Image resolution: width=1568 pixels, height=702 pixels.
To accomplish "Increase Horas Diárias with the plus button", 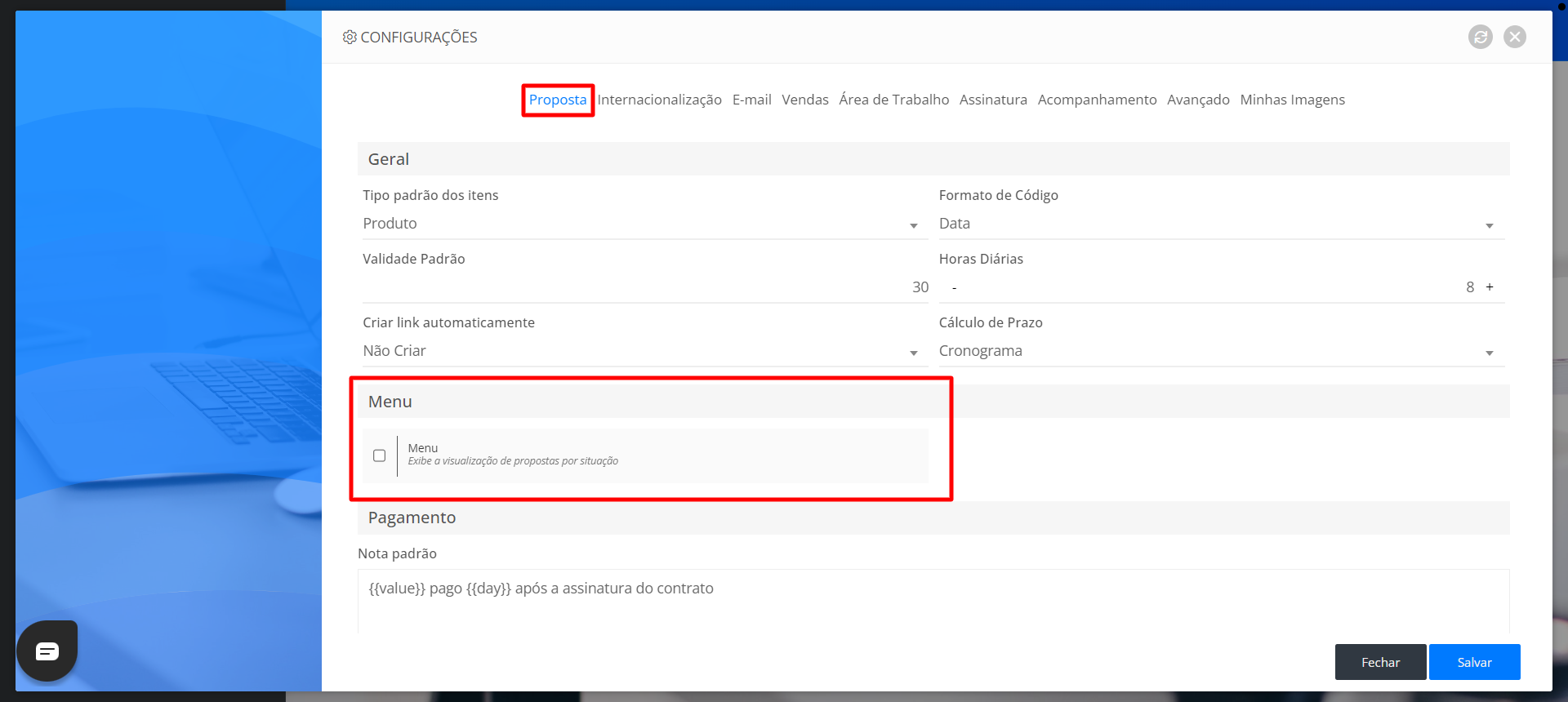I will click(1490, 287).
